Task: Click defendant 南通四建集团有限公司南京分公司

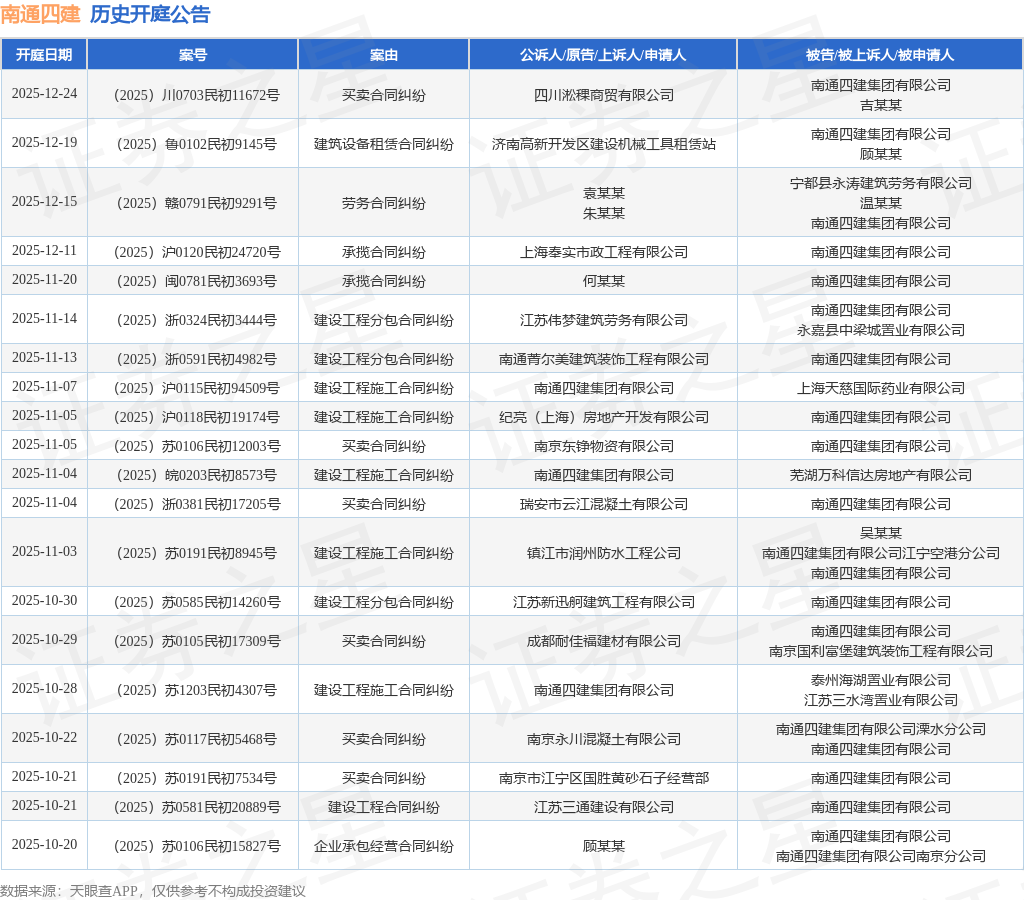Action: click(x=880, y=856)
